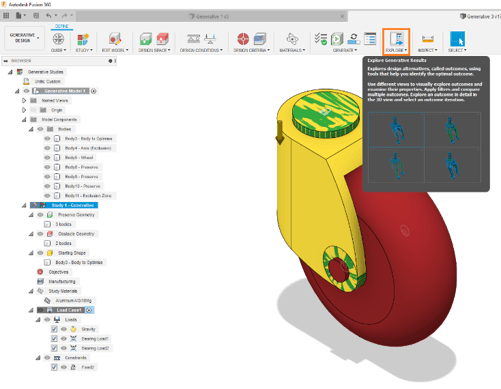Select the Study 1 - Generative node
501x389 pixels.
coord(64,205)
